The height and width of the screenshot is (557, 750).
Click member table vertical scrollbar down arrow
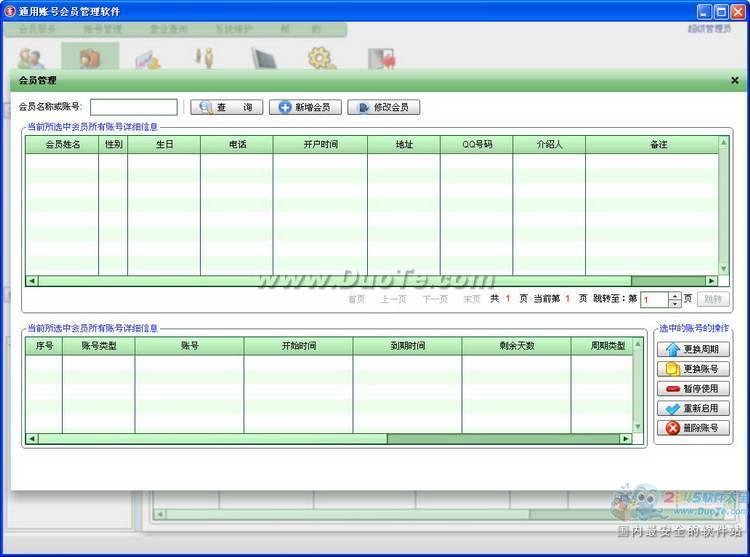[724, 269]
